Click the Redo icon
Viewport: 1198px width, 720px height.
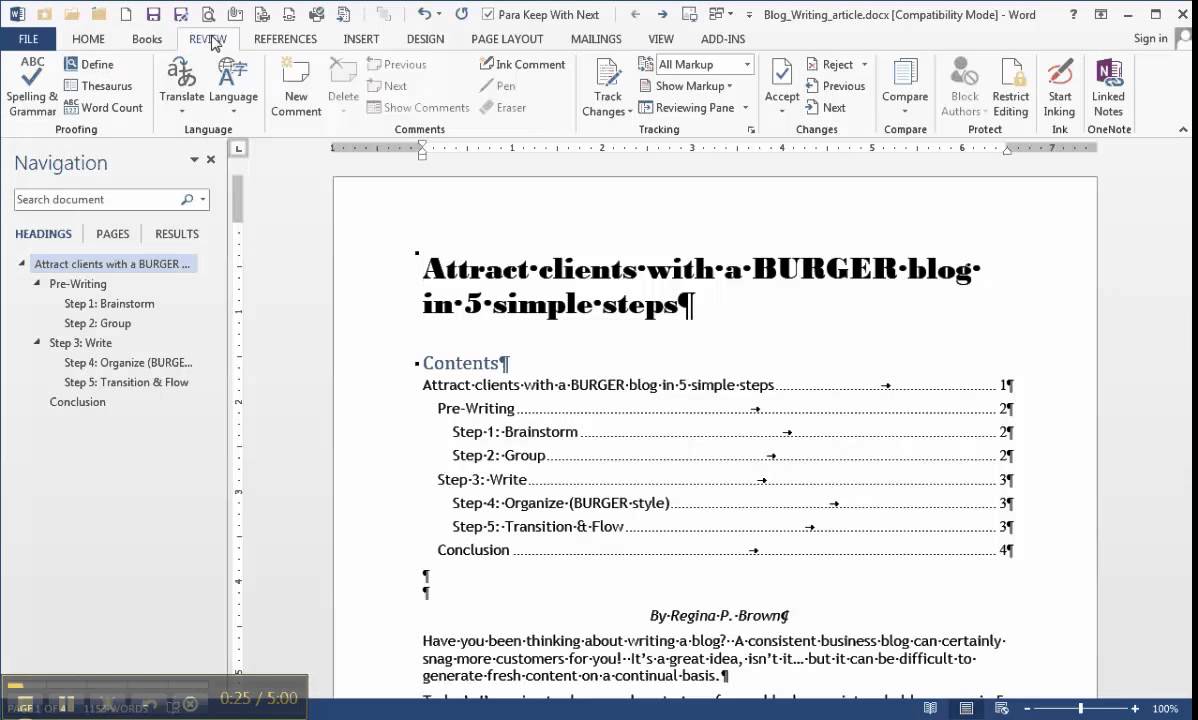pos(461,14)
